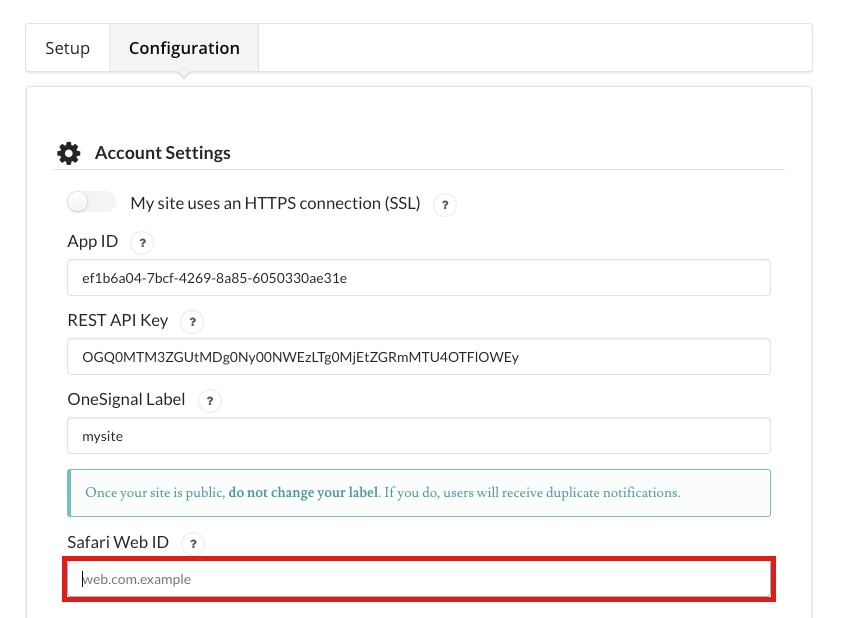Click the 'Safari Web ID' label text
This screenshot has height=618, width=841.
118,543
